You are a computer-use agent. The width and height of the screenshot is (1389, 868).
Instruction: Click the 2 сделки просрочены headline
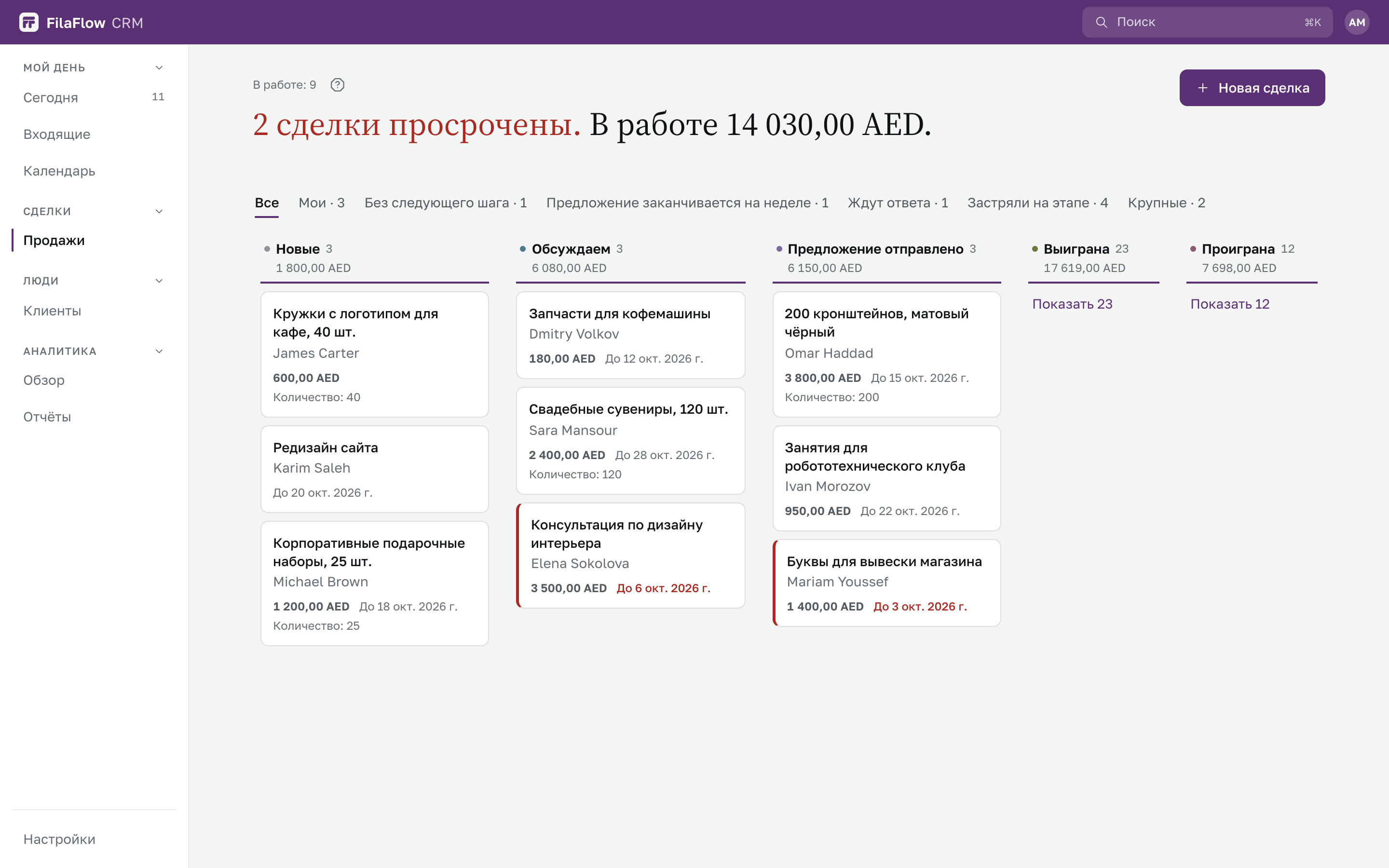coord(417,124)
